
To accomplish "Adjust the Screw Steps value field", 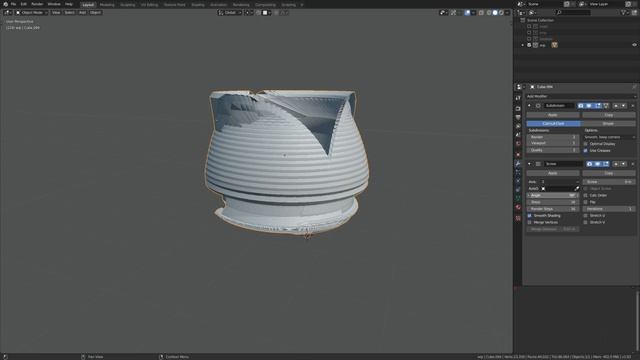I will click(553, 202).
